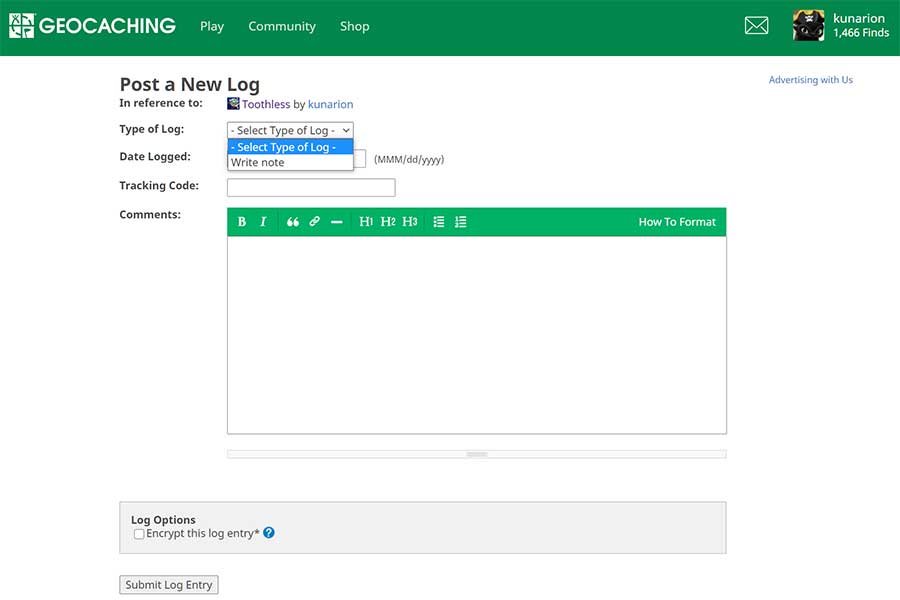Apply bold formatting in comments toolbar
900x600 pixels.
coord(242,222)
